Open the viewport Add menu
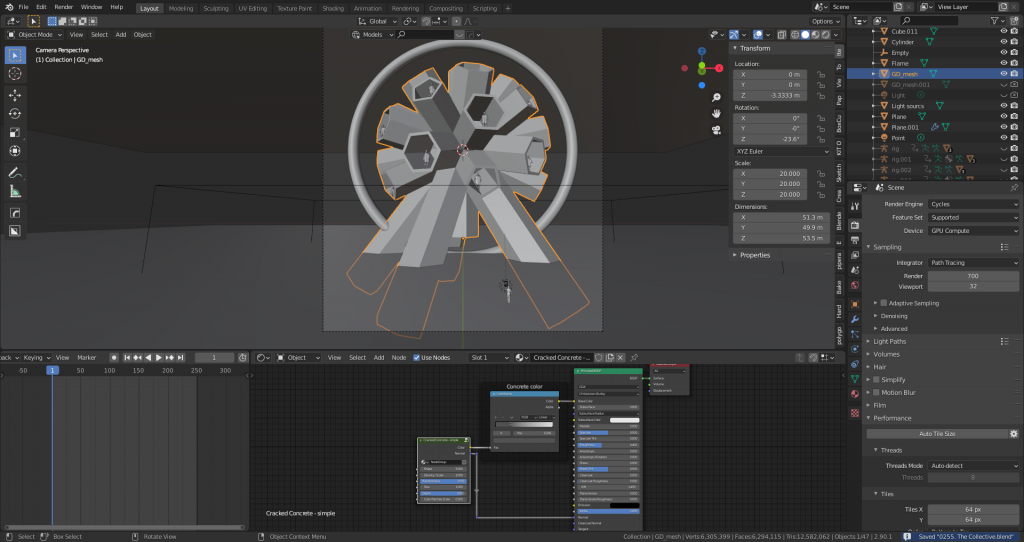The height and width of the screenshot is (542, 1024). pyautogui.click(x=121, y=35)
